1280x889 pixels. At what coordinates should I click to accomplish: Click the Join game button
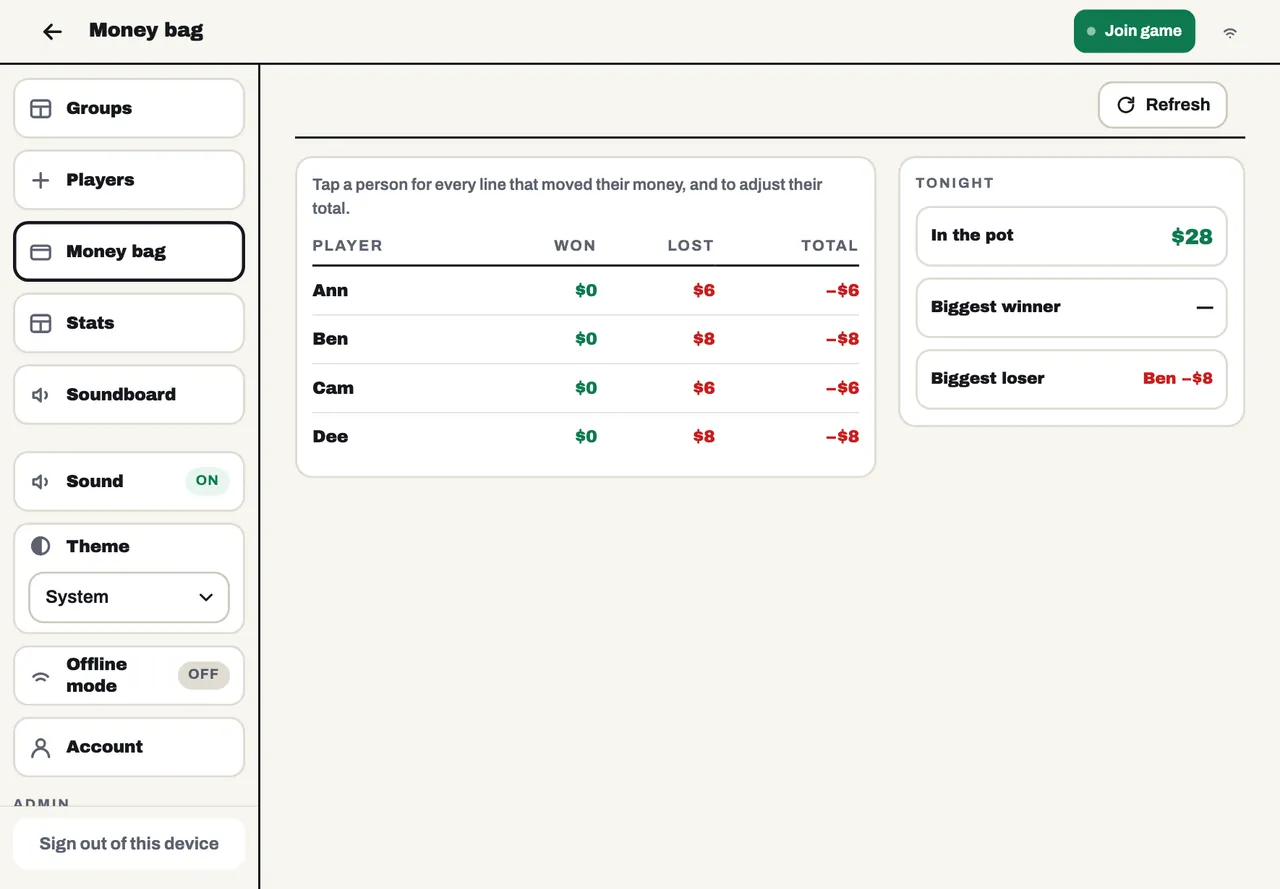(1134, 31)
